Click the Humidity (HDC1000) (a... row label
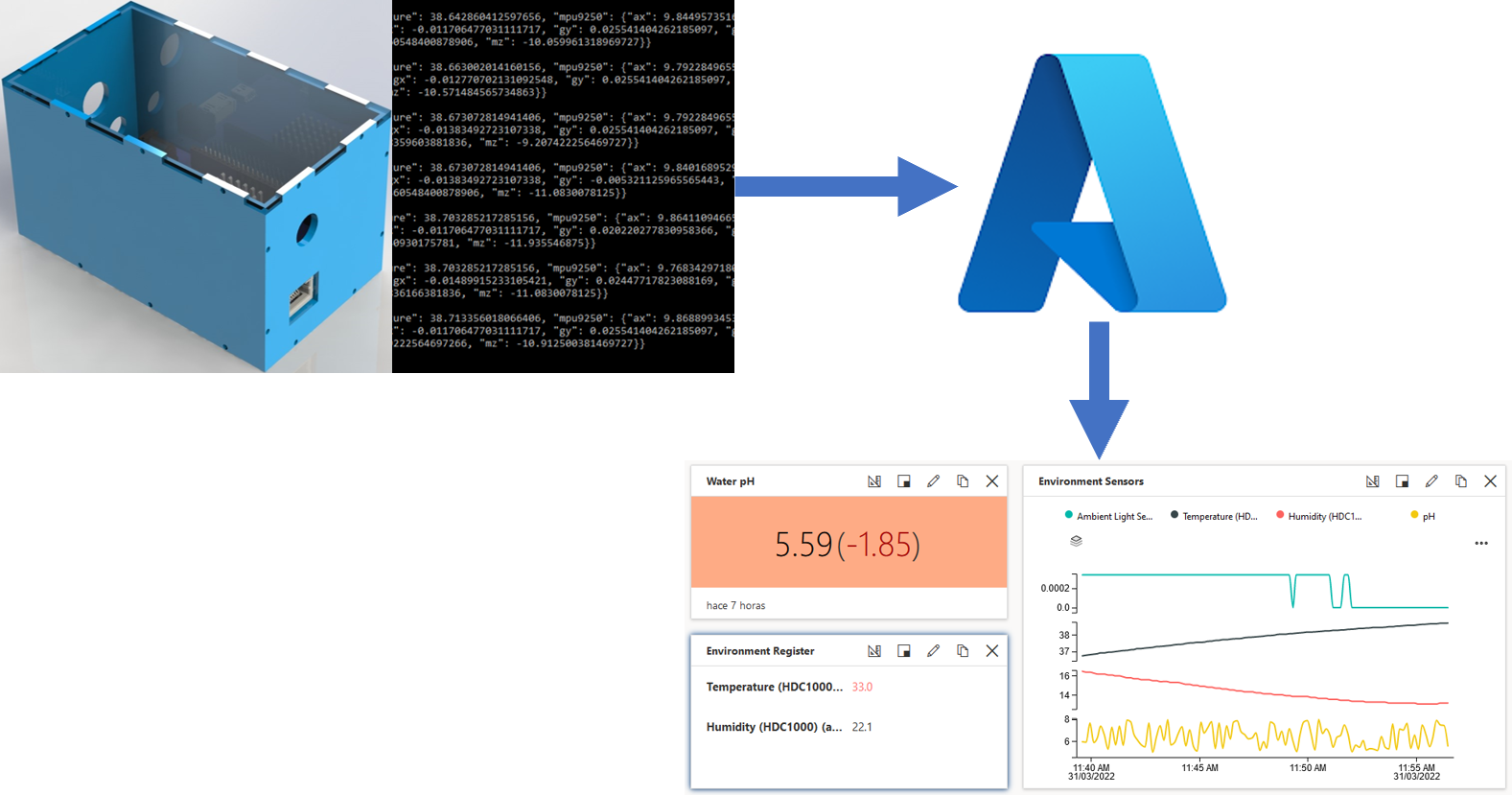Viewport: 1512px width, 795px height. (x=774, y=727)
